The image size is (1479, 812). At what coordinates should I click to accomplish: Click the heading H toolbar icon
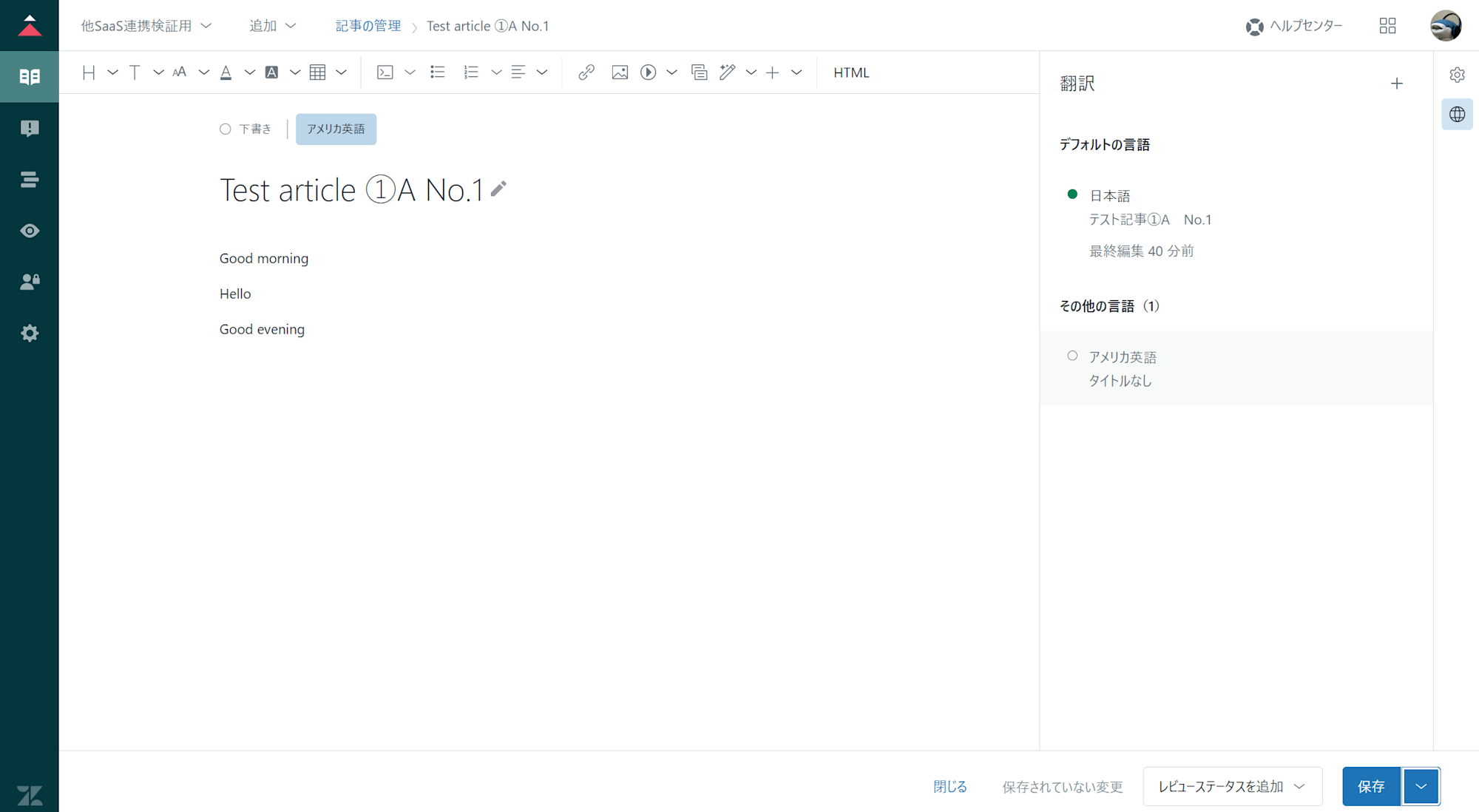click(x=89, y=72)
